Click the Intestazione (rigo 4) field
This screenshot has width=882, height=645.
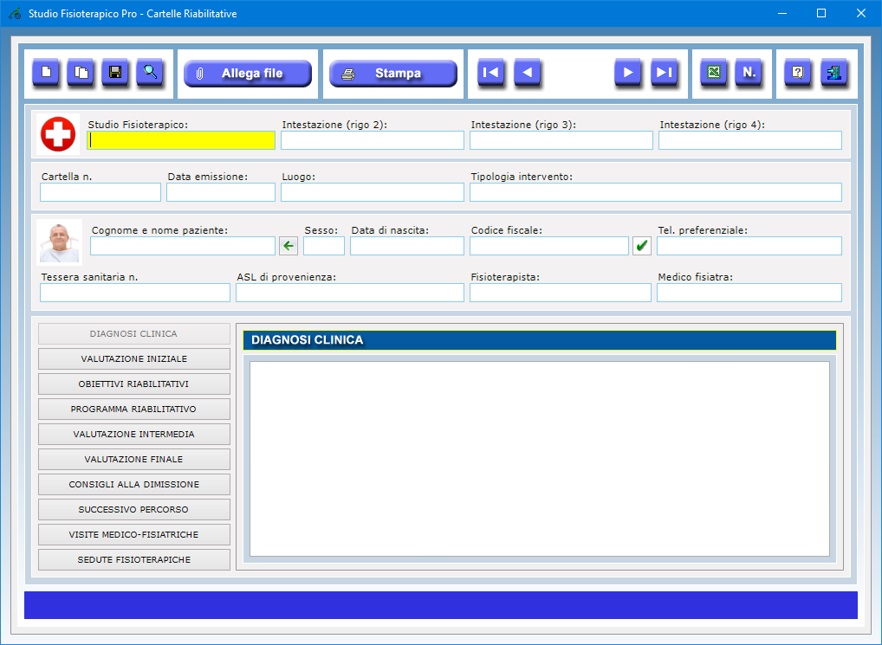point(750,141)
